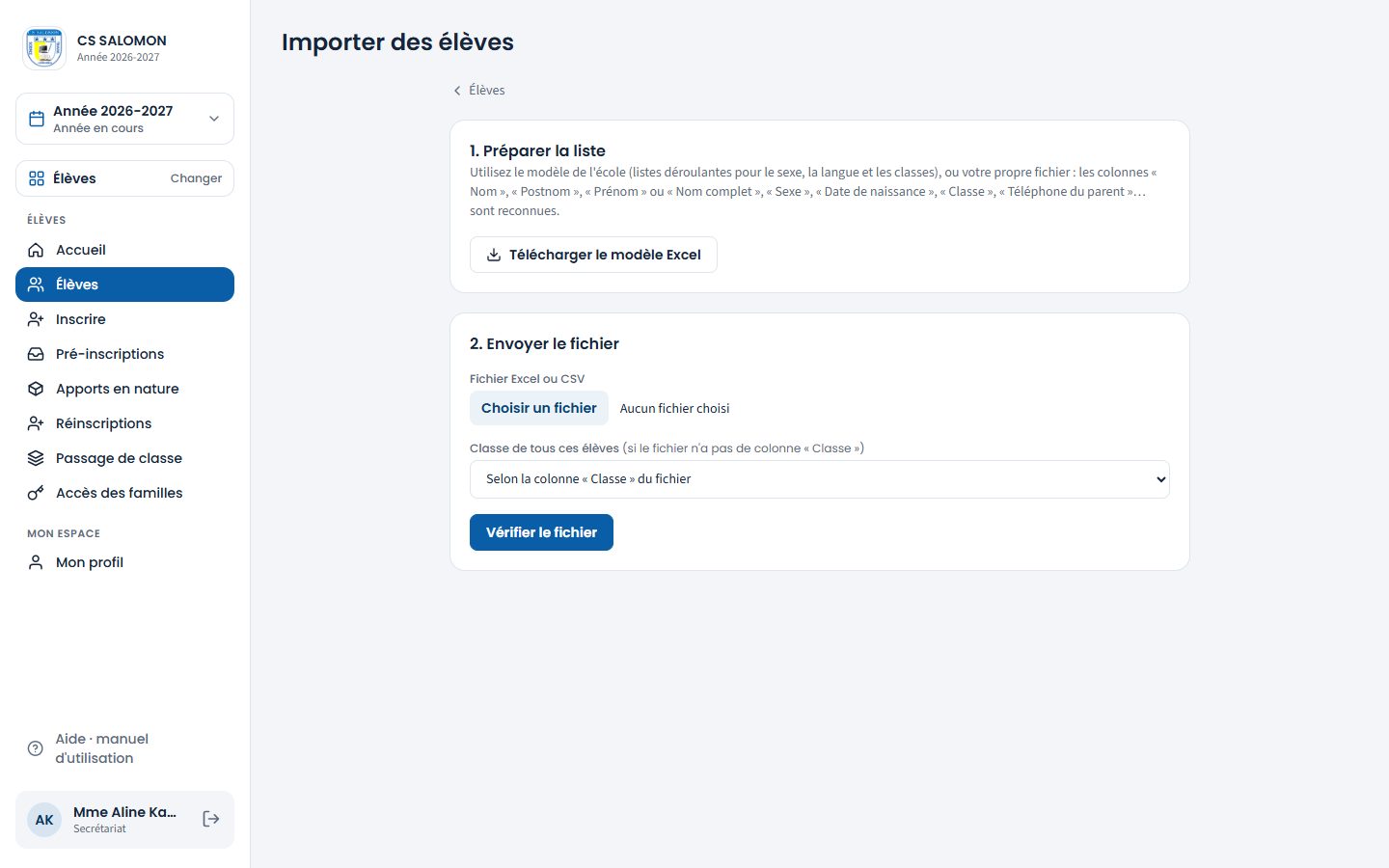Click Télécharger le modèle Excel button
Image resolution: width=1389 pixels, height=868 pixels.
pyautogui.click(x=593, y=255)
